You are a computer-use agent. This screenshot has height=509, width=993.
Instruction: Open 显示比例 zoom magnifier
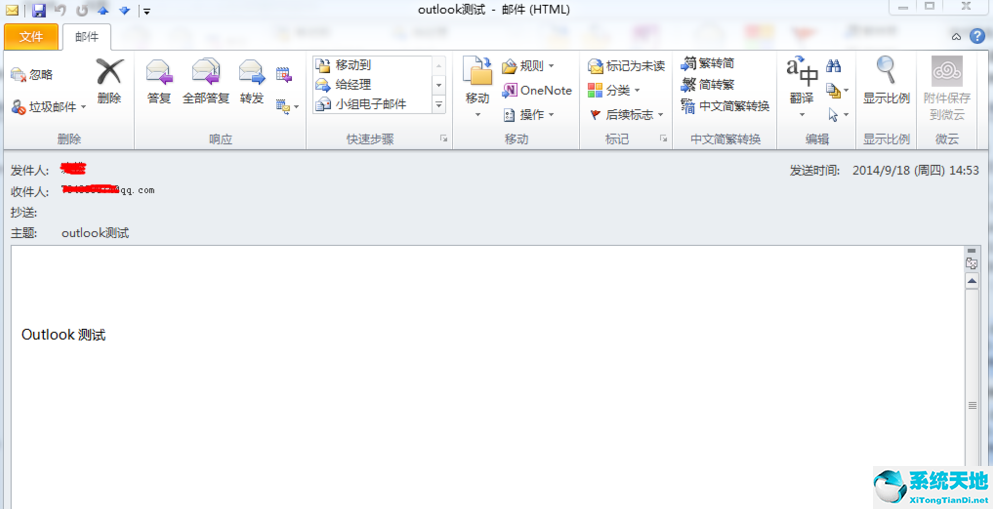tap(886, 81)
